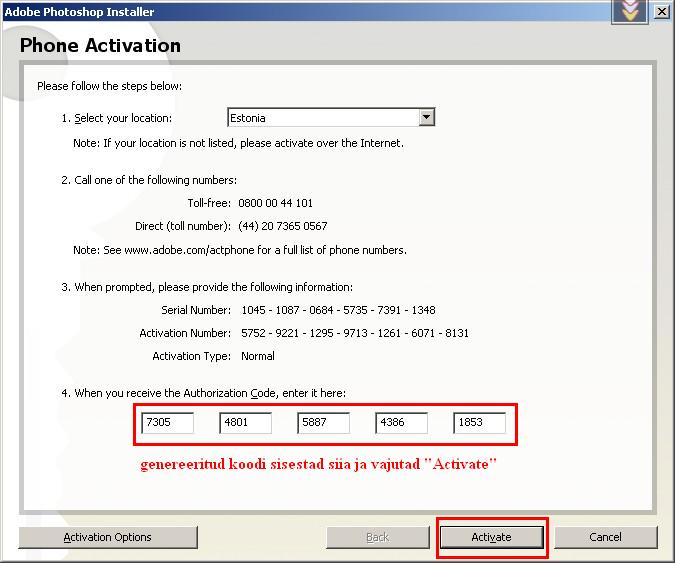Screen dimensions: 675x563
Task: Open Activation Options
Action: (108, 537)
